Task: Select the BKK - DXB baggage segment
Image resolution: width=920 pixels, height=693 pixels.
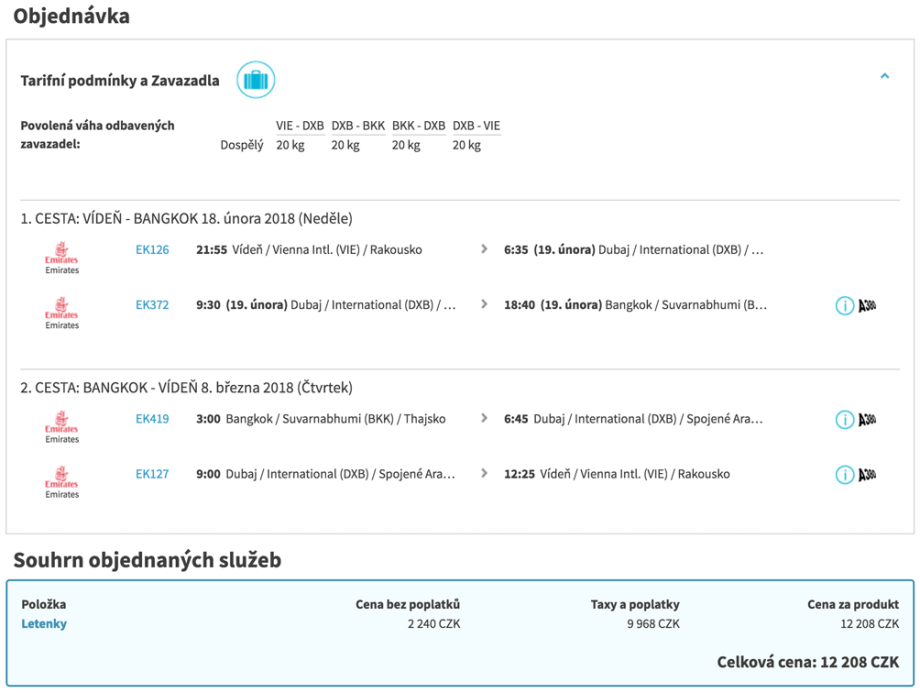Action: (x=418, y=126)
